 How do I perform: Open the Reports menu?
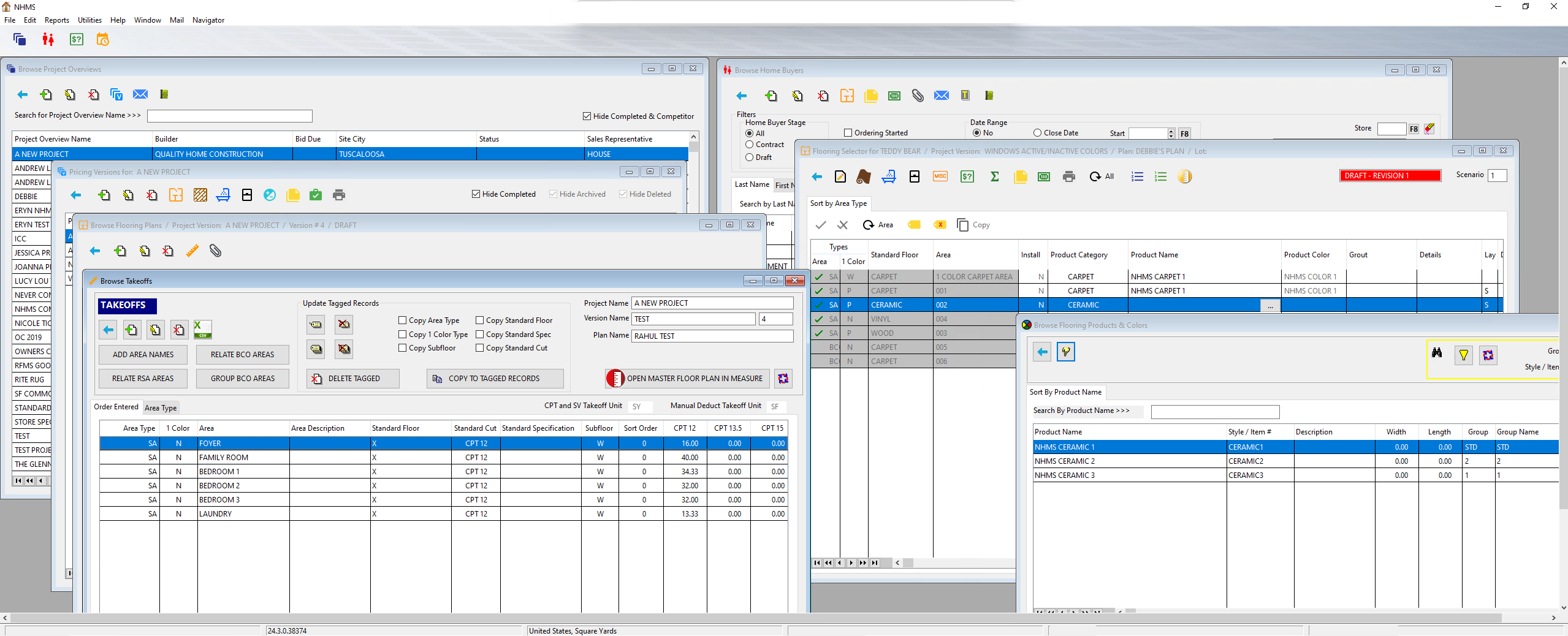56,20
